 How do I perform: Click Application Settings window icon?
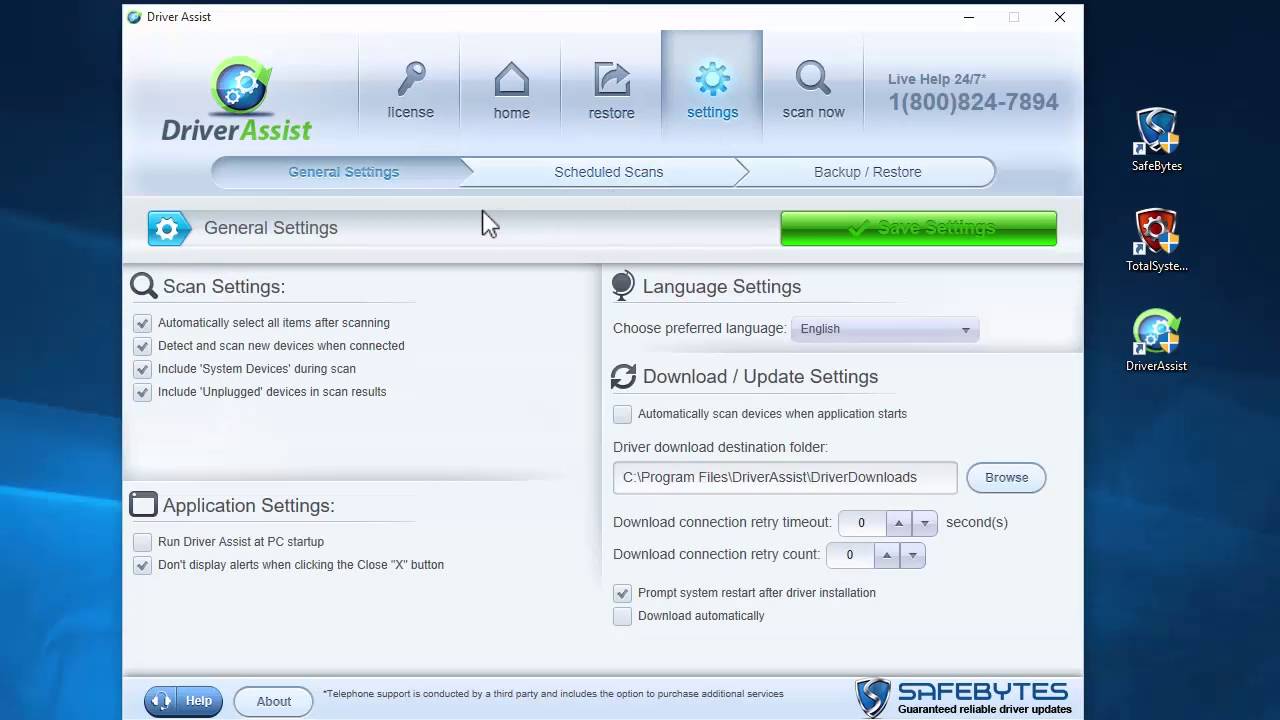144,505
